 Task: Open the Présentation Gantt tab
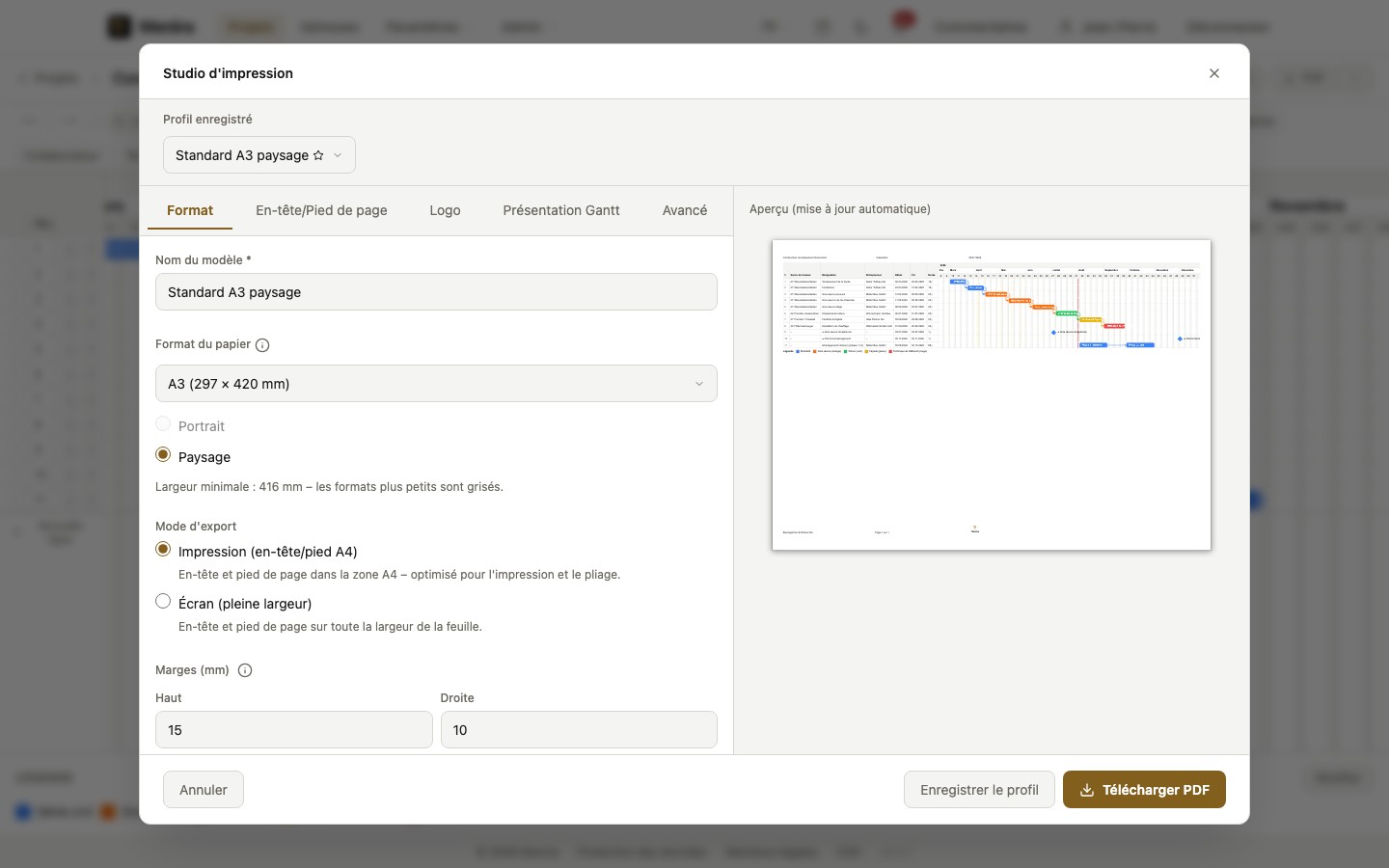[x=561, y=210]
